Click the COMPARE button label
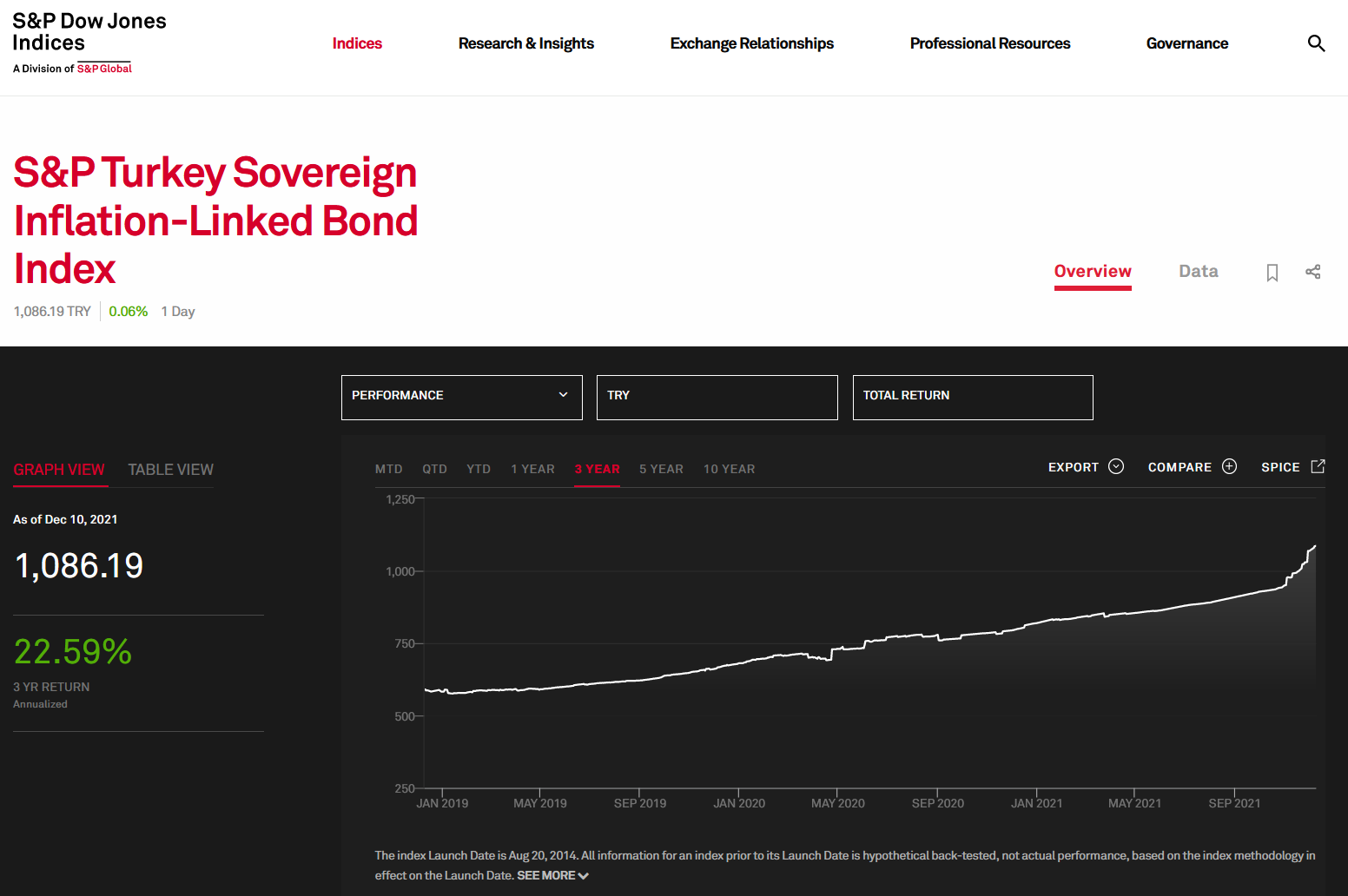This screenshot has height=896, width=1348. pyautogui.click(x=1179, y=467)
